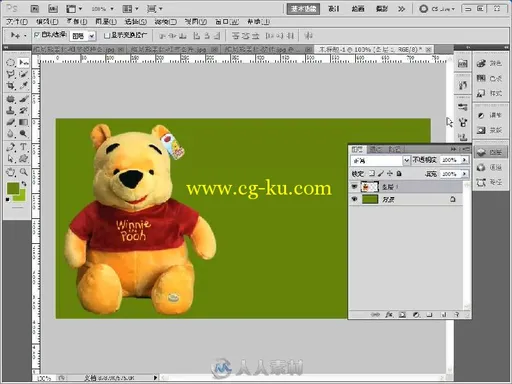Click the green foreground color swatch
The image size is (512, 384).
pos(13,188)
